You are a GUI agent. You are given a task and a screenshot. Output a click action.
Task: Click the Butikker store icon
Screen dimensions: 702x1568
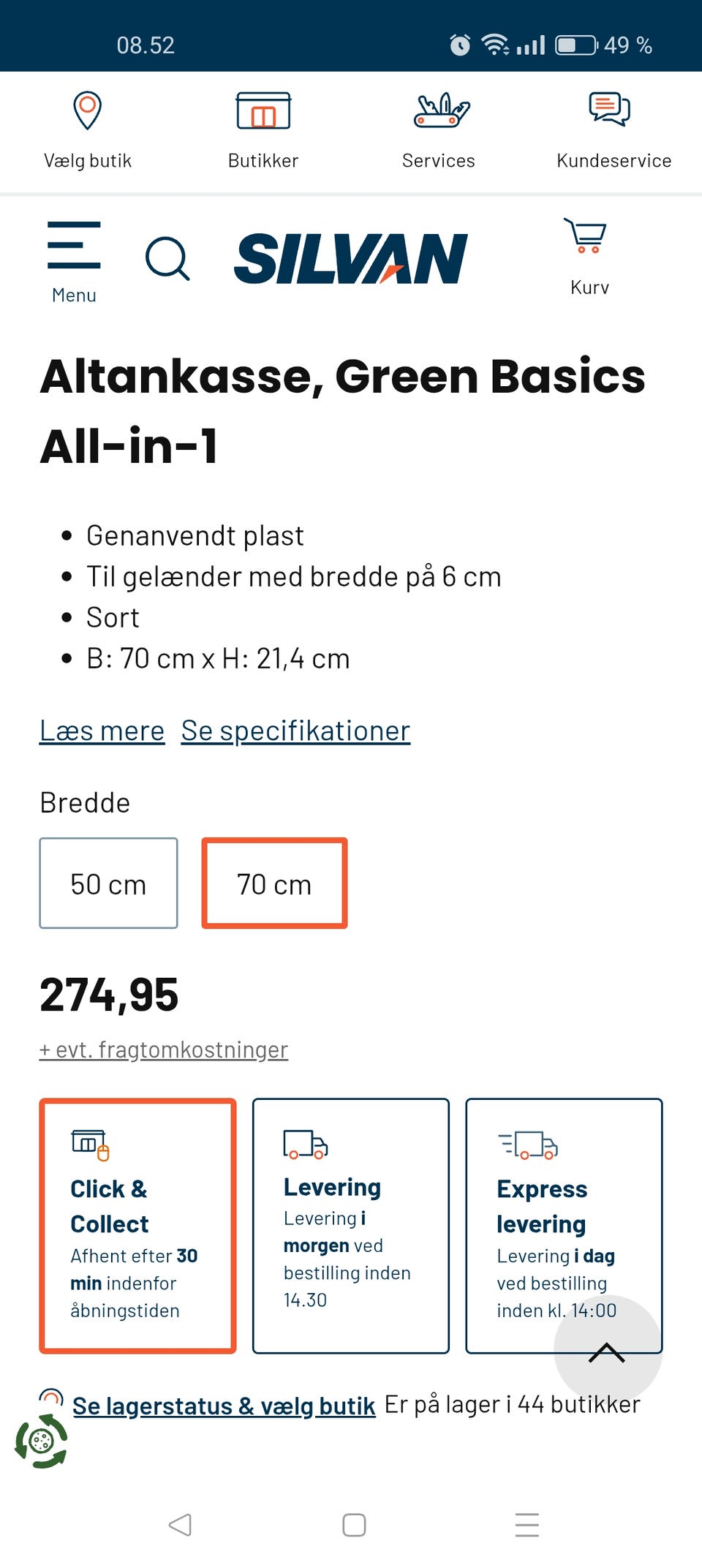pyautogui.click(x=263, y=110)
